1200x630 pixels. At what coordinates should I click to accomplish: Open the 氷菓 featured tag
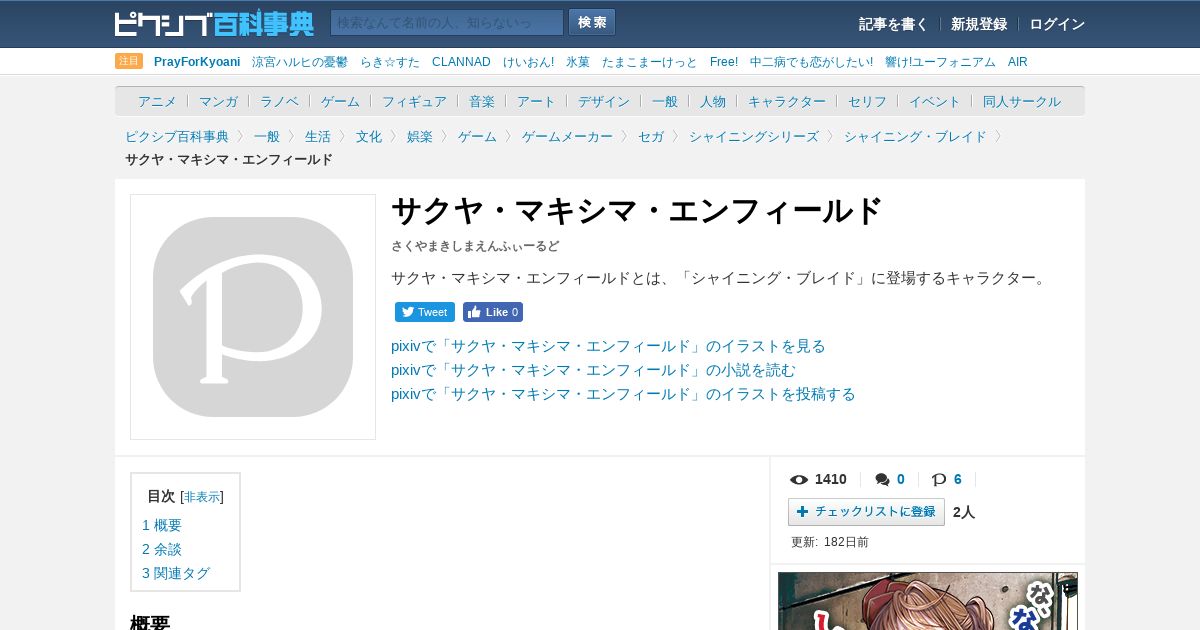pos(578,62)
